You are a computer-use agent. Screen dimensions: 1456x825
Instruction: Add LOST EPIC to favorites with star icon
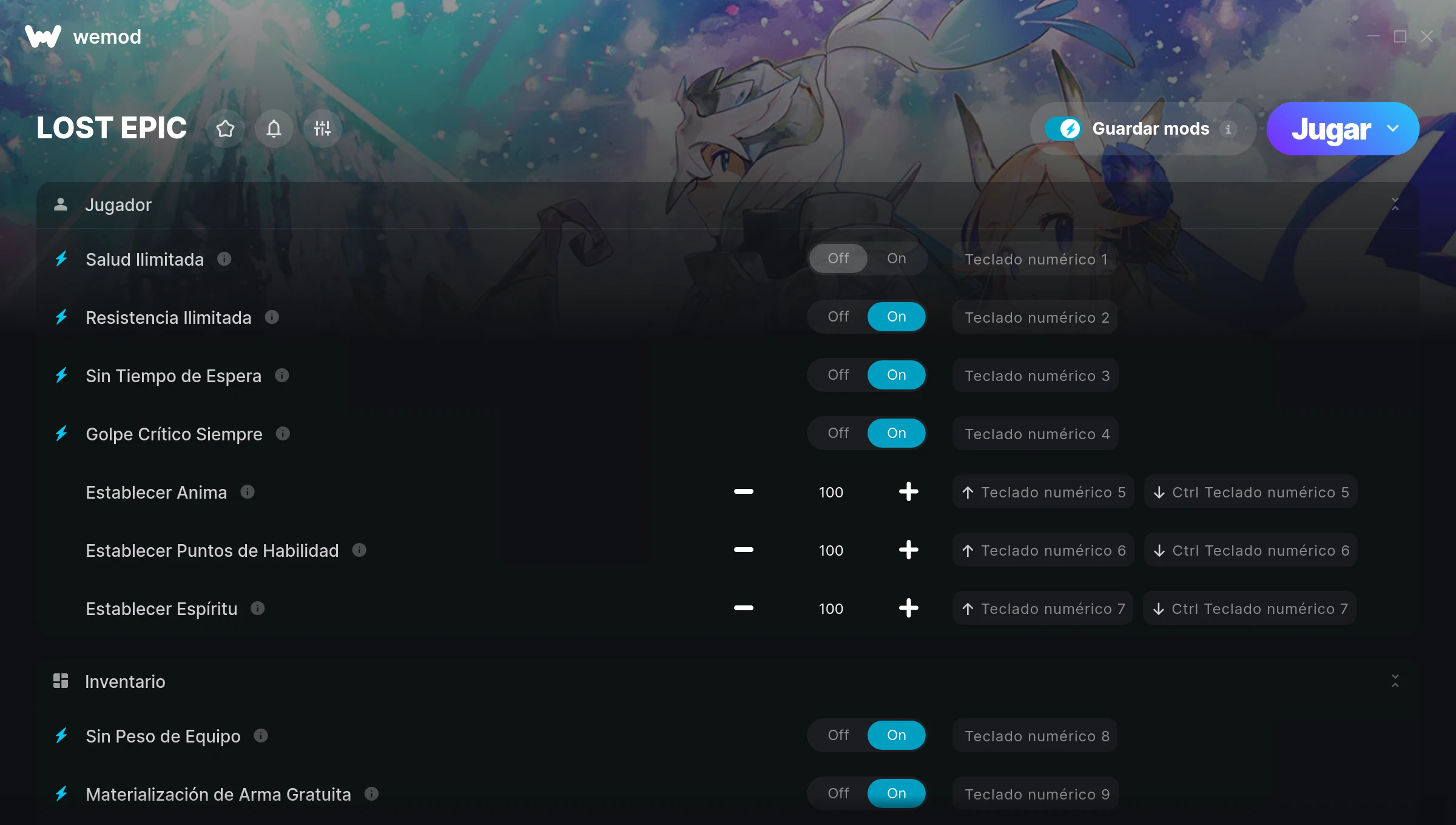[226, 129]
